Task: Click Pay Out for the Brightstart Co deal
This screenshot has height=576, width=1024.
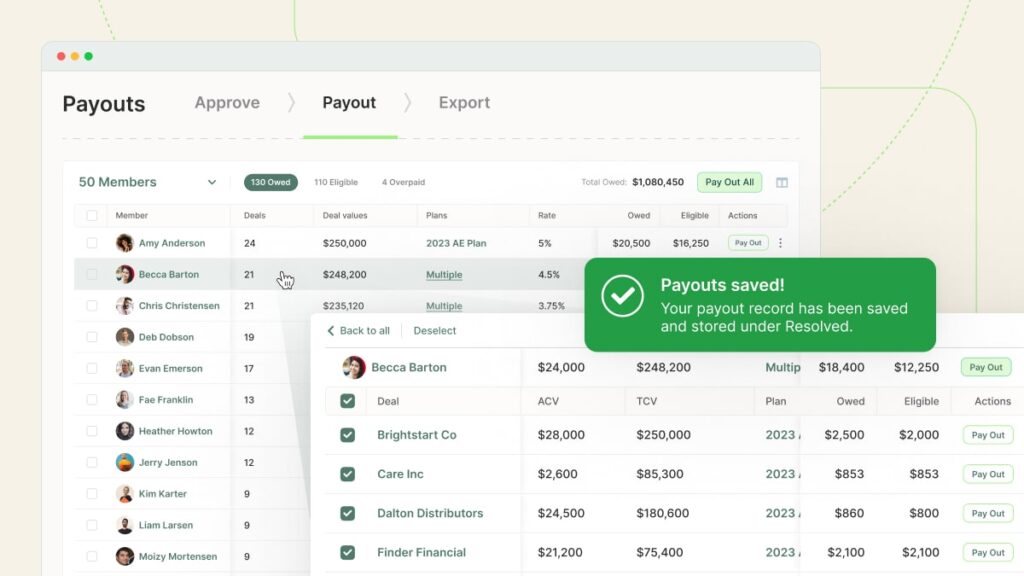Action: click(x=988, y=435)
